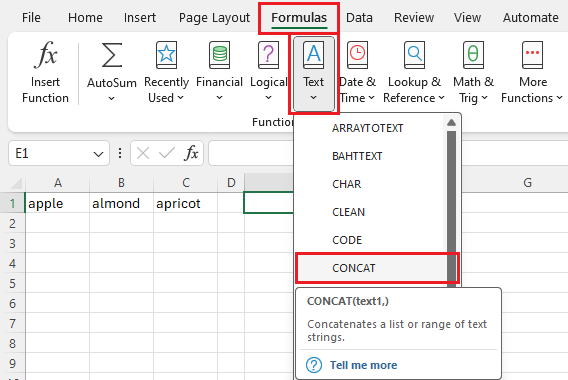Expand the Text functions dropdown
This screenshot has width=568, height=380.
pos(314,74)
